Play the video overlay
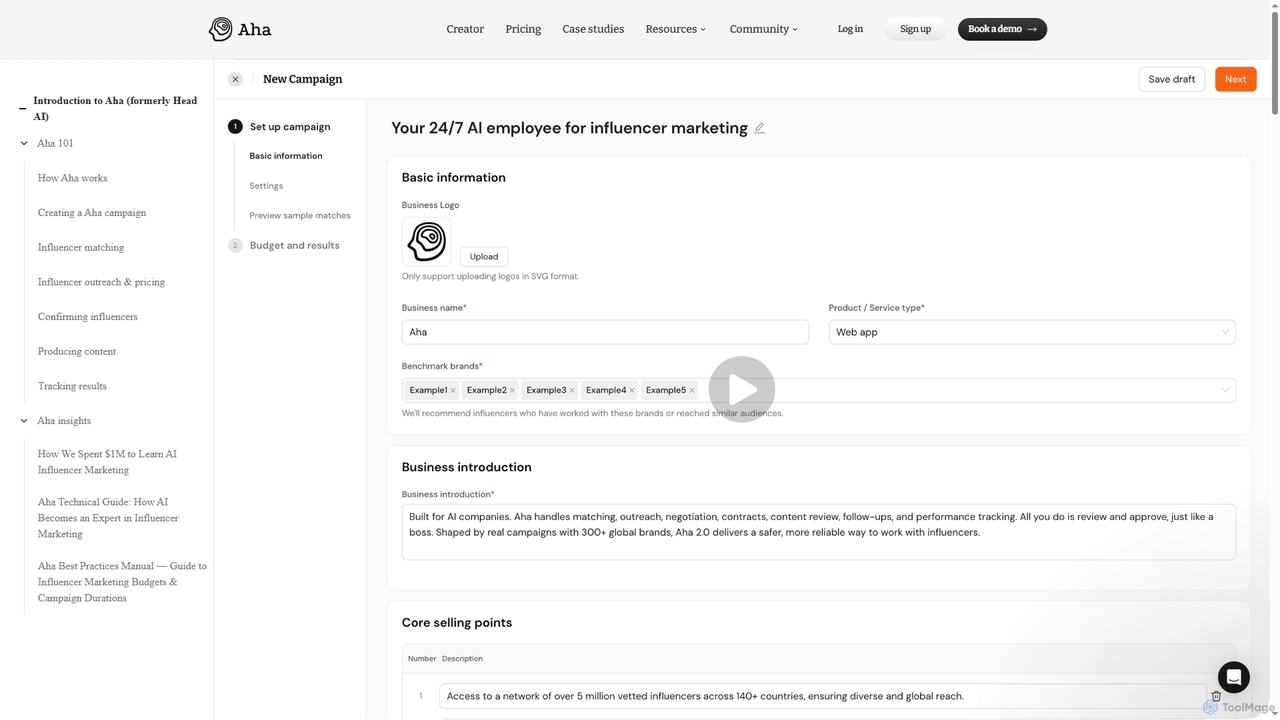This screenshot has height=720, width=1280. click(x=742, y=389)
